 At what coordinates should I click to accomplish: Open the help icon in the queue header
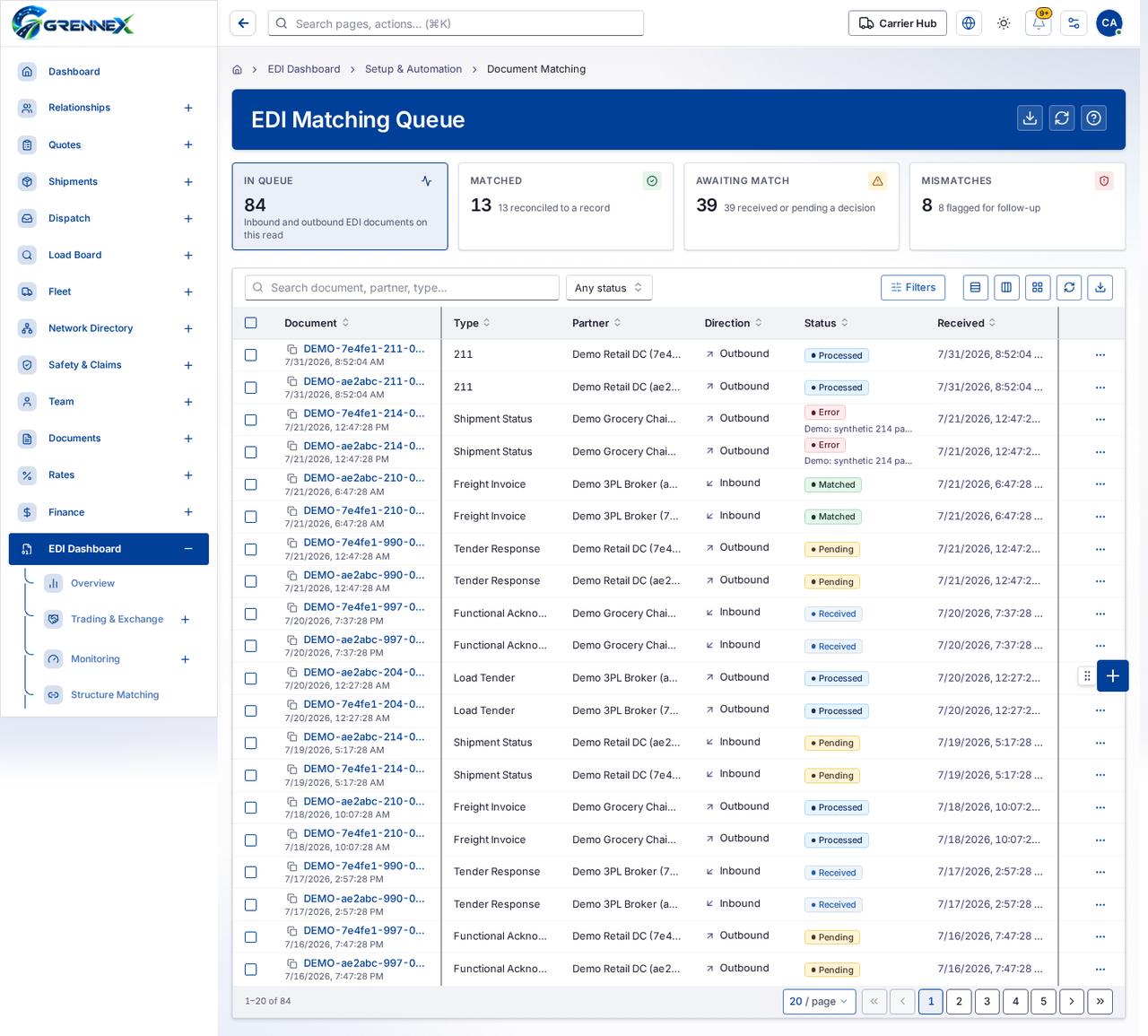[x=1093, y=118]
